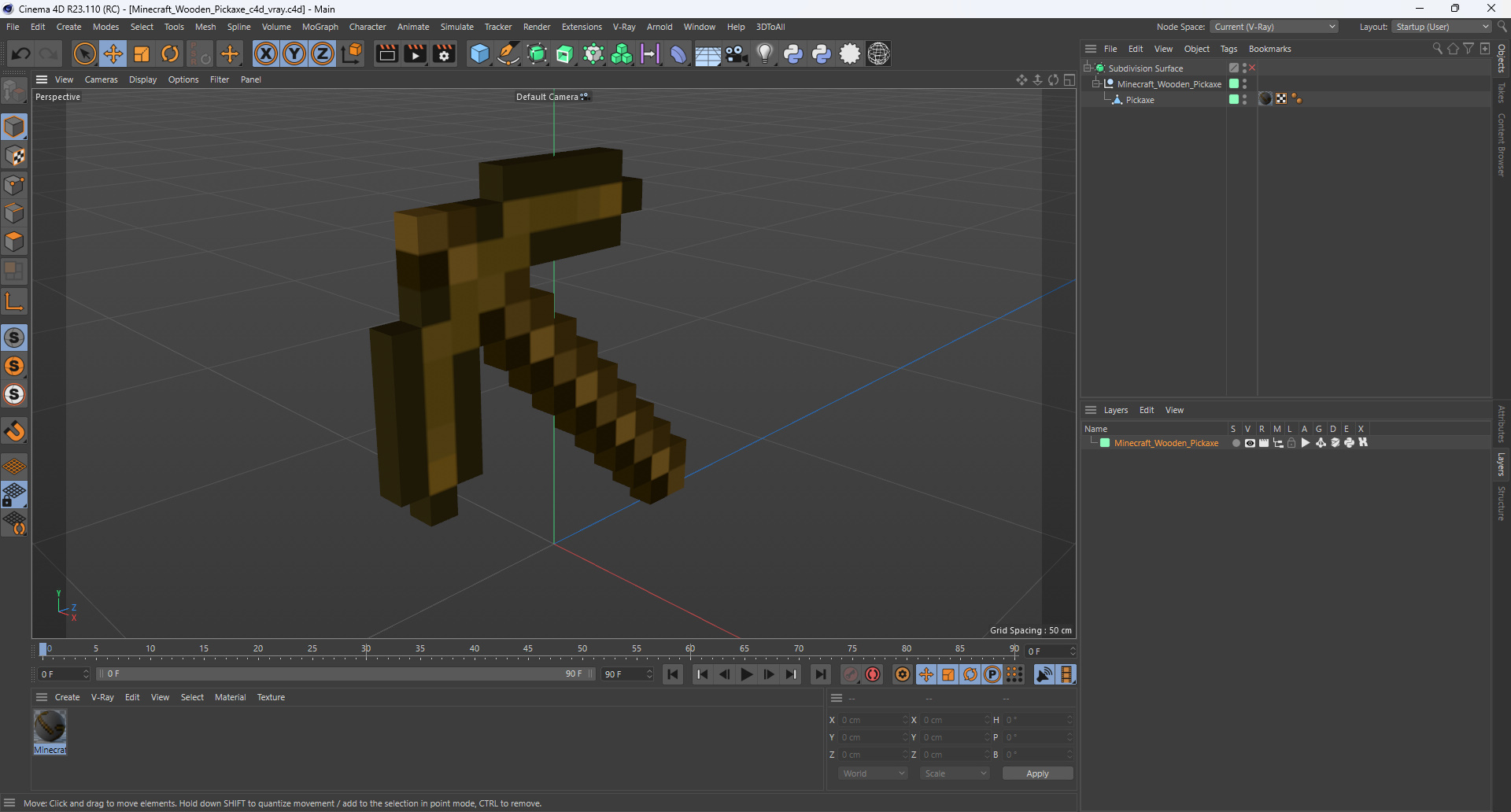The height and width of the screenshot is (812, 1511).
Task: Click the Workplane lock icon
Action: coord(14,495)
